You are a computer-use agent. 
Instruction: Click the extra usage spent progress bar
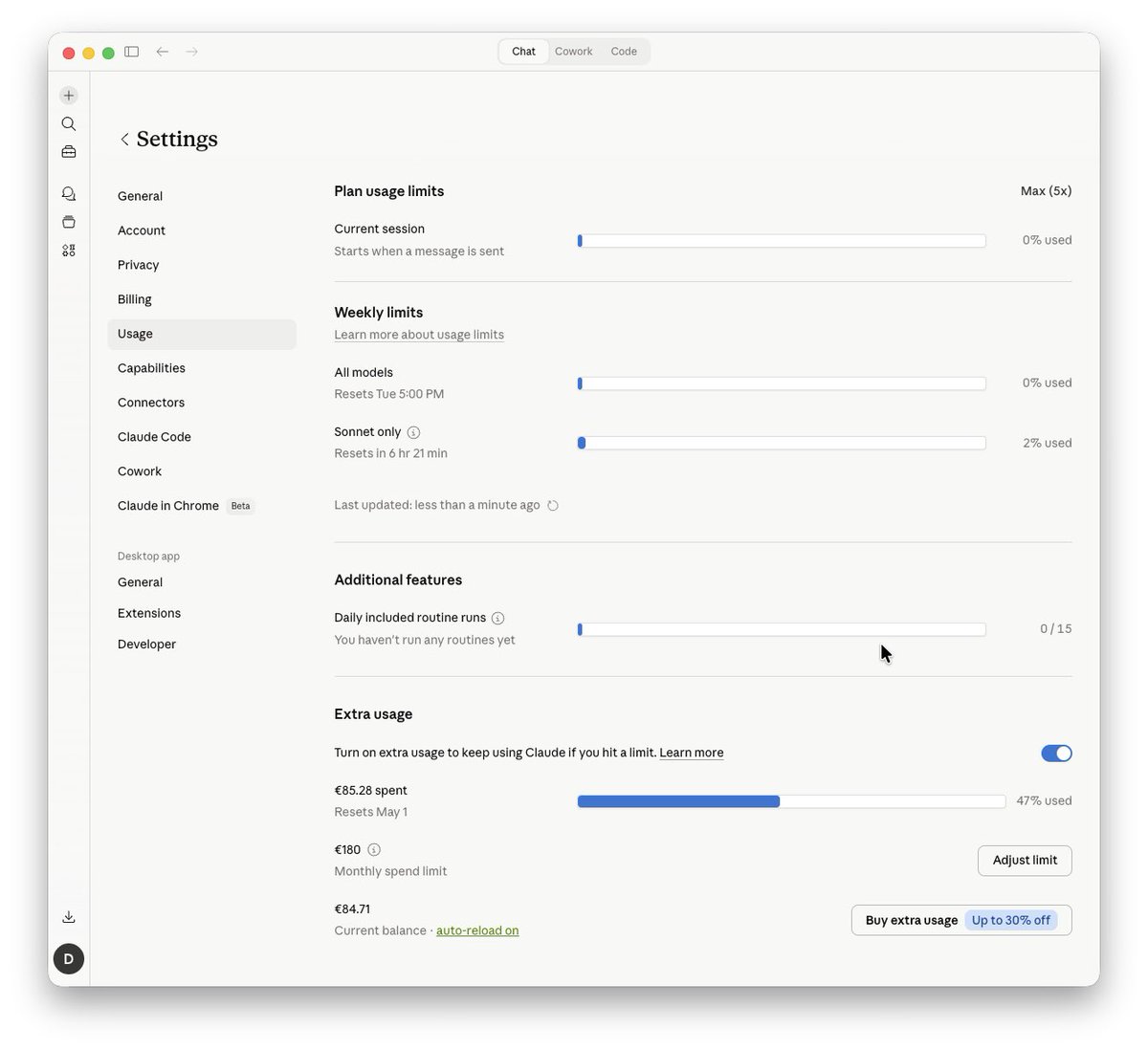click(x=791, y=801)
